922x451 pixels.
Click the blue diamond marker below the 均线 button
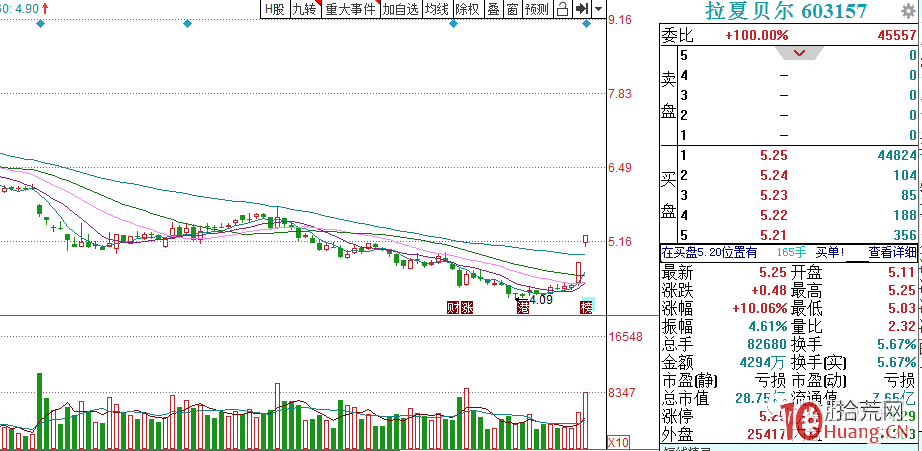(453, 24)
